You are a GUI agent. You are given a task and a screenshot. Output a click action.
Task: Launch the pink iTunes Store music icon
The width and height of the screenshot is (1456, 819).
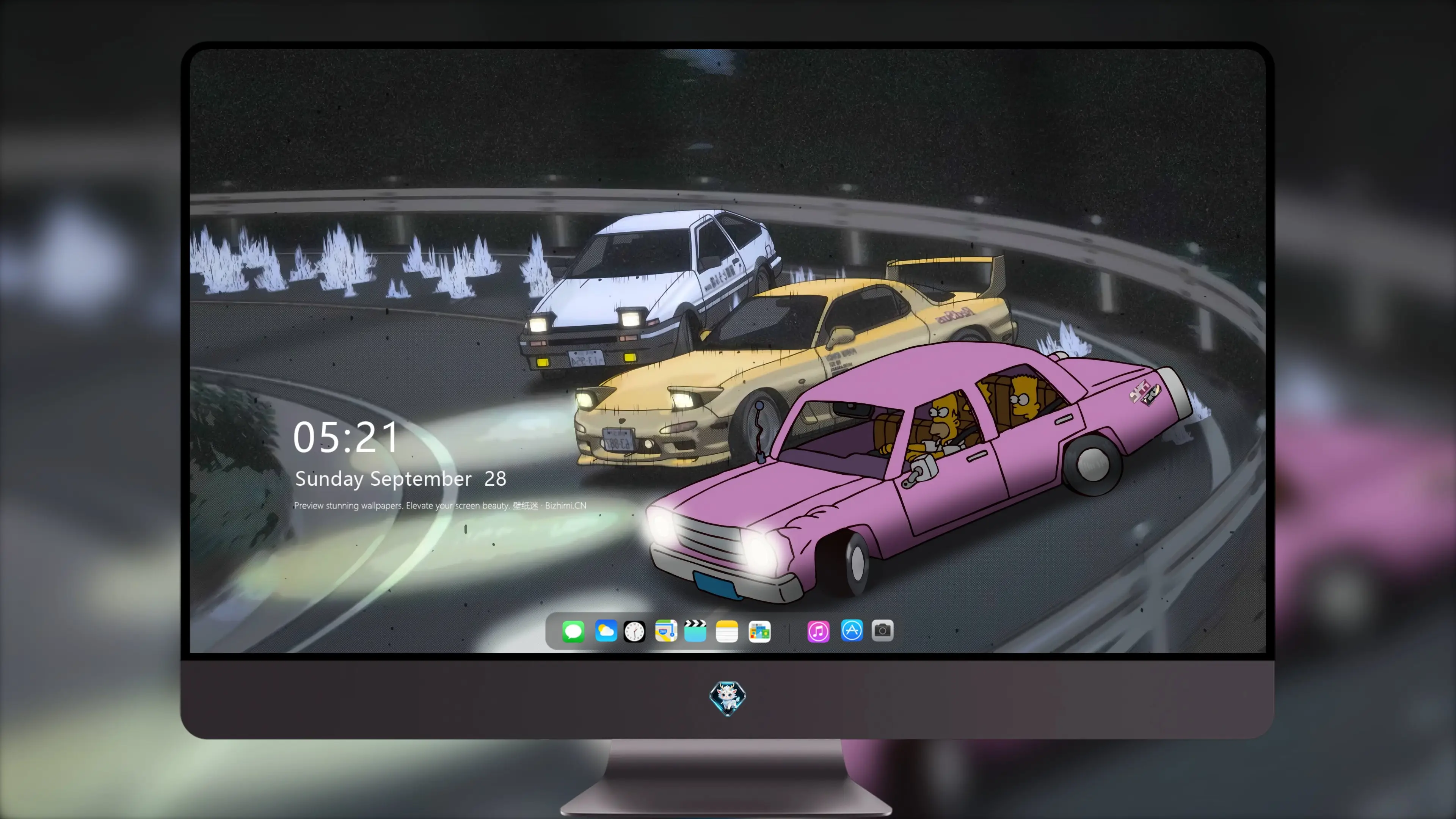[x=819, y=631]
